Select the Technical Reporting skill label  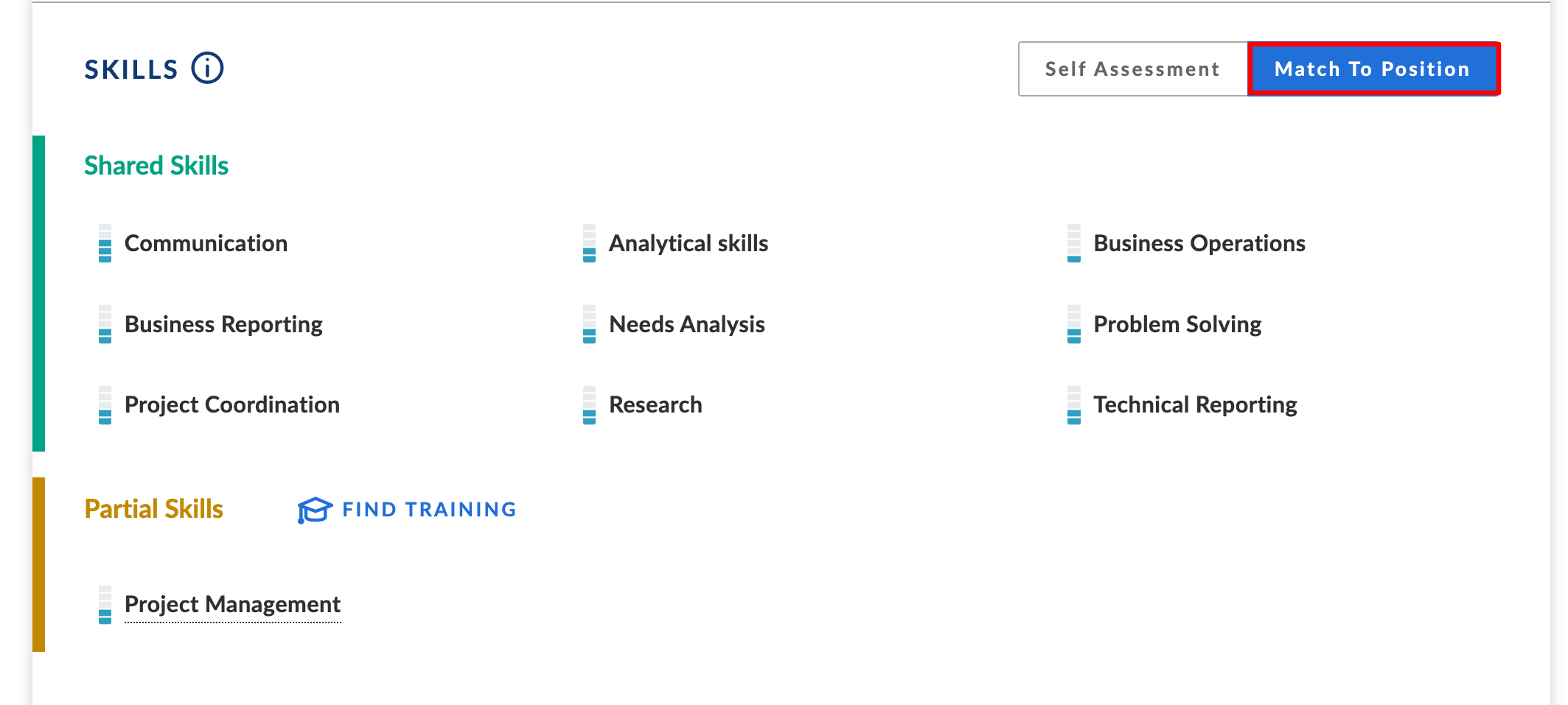[x=1195, y=405]
